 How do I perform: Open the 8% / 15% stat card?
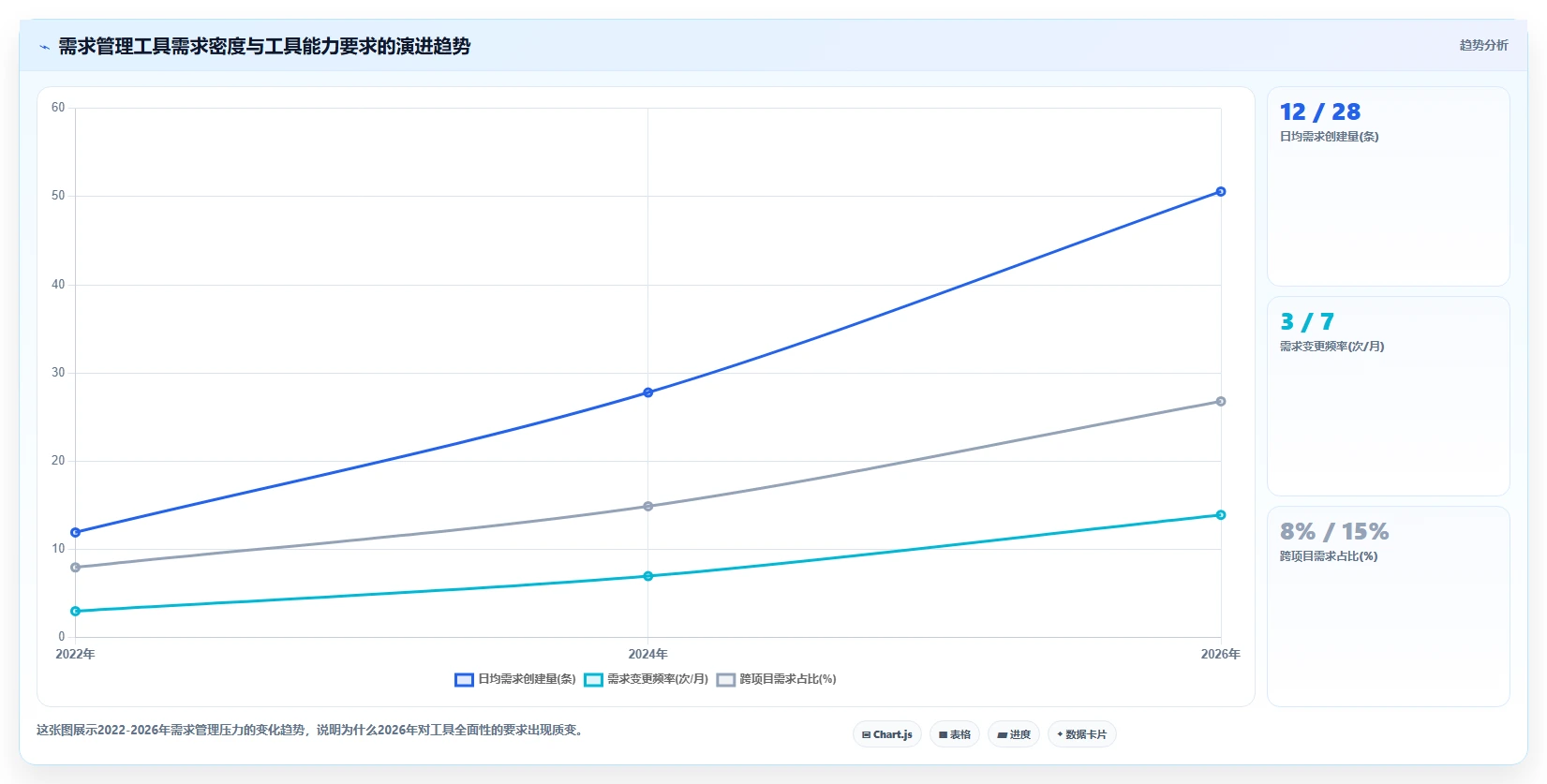click(1389, 606)
